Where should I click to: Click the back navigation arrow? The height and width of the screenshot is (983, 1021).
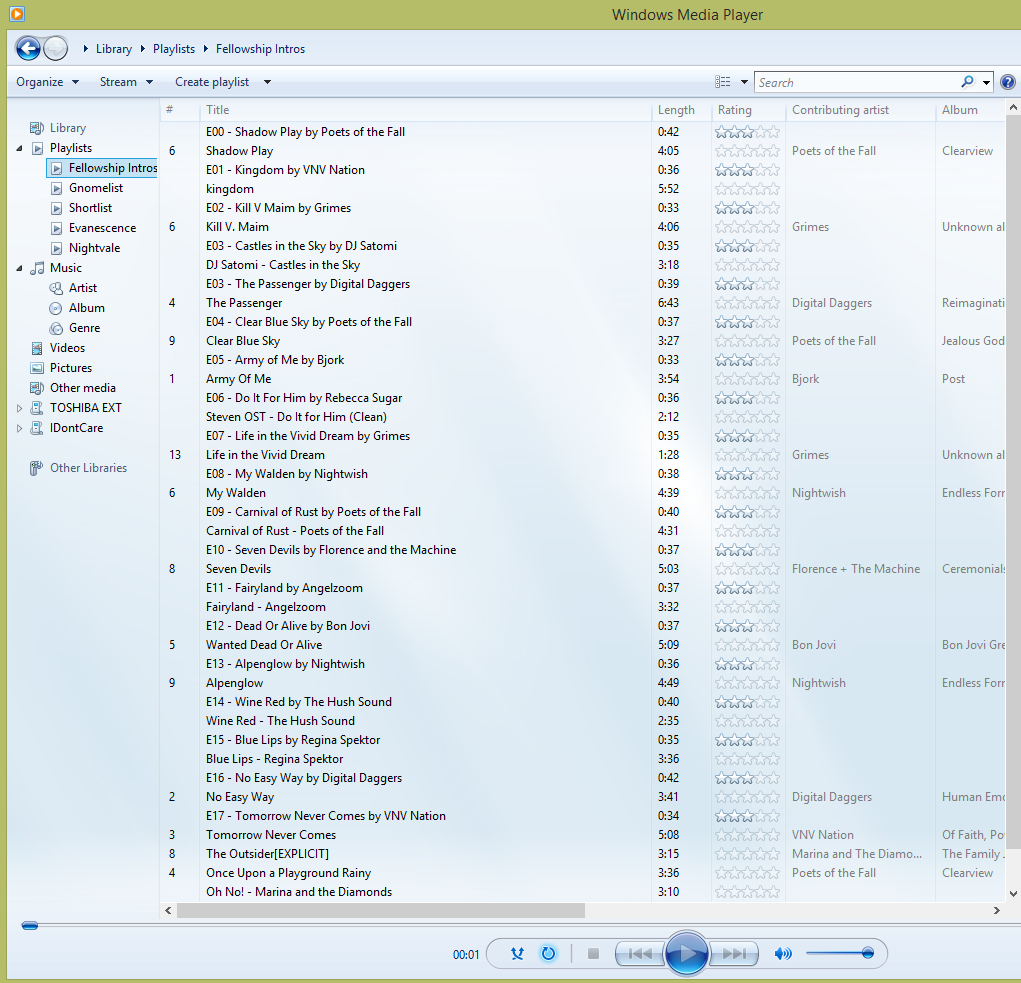point(28,48)
